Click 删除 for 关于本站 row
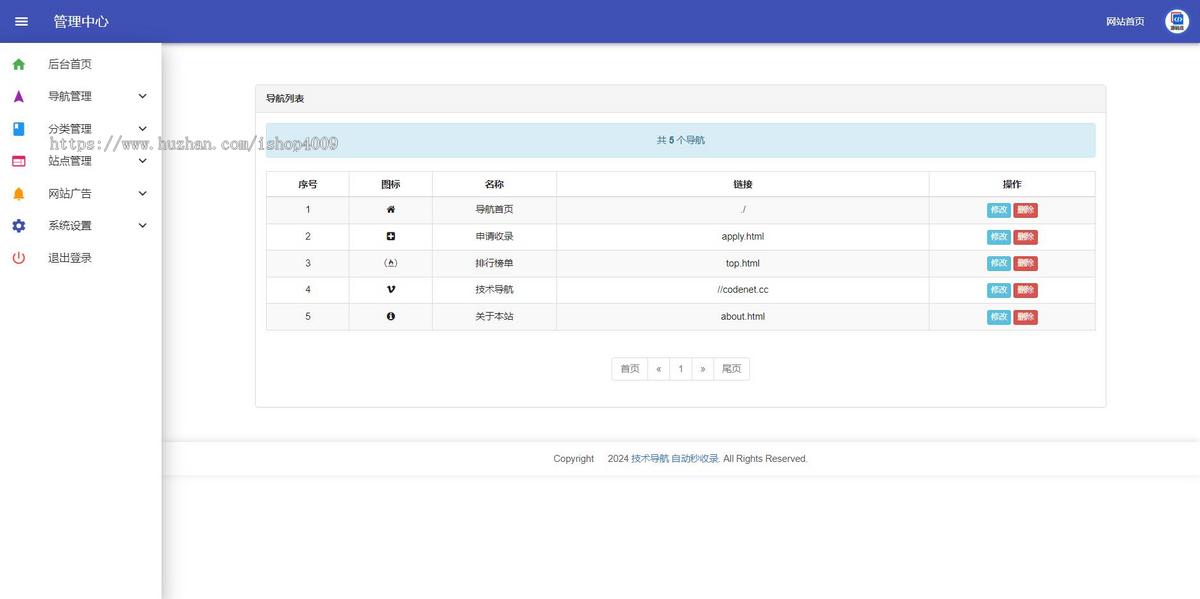1200x599 pixels. pos(1025,317)
